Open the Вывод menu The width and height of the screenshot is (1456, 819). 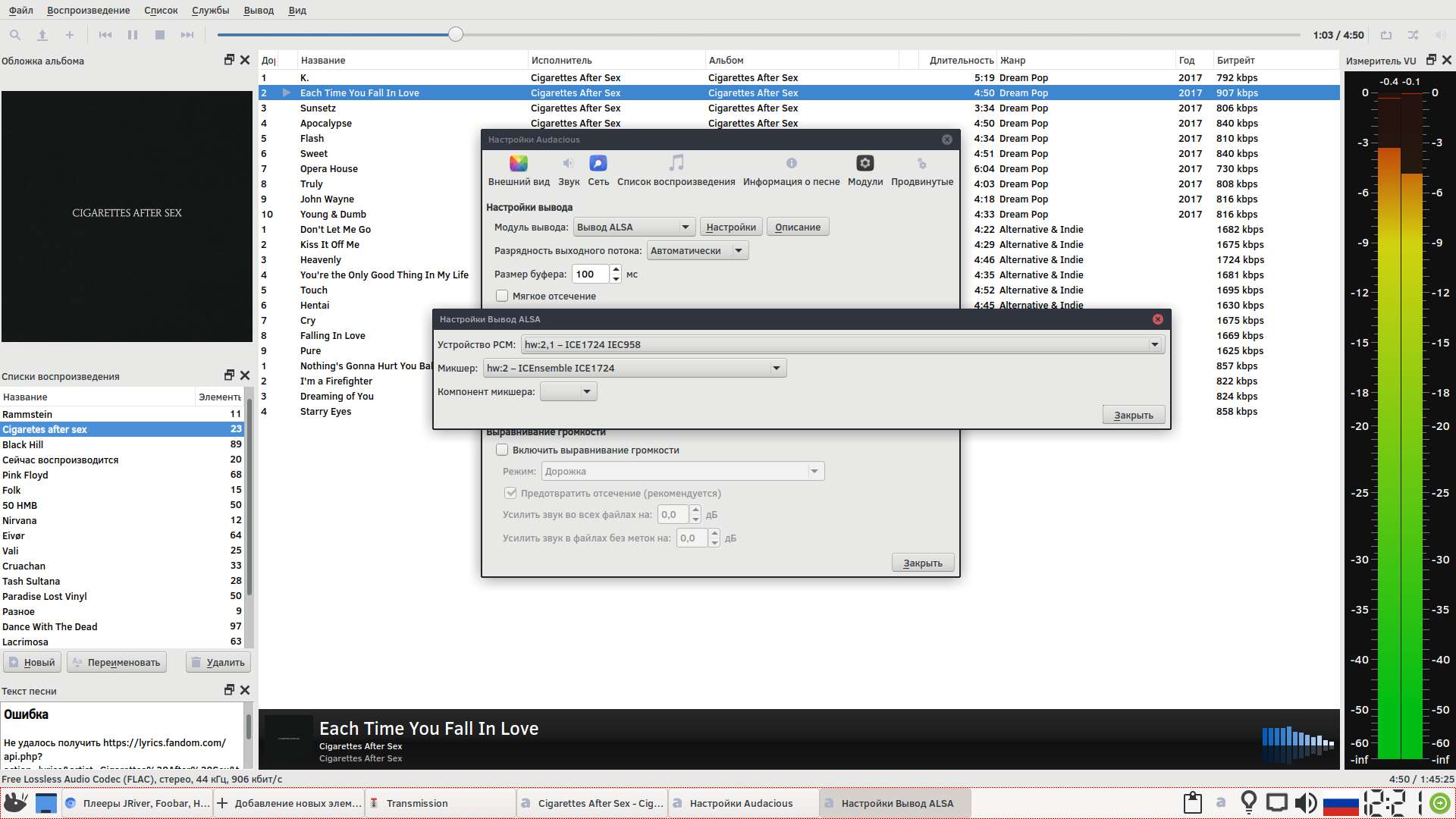coord(259,10)
